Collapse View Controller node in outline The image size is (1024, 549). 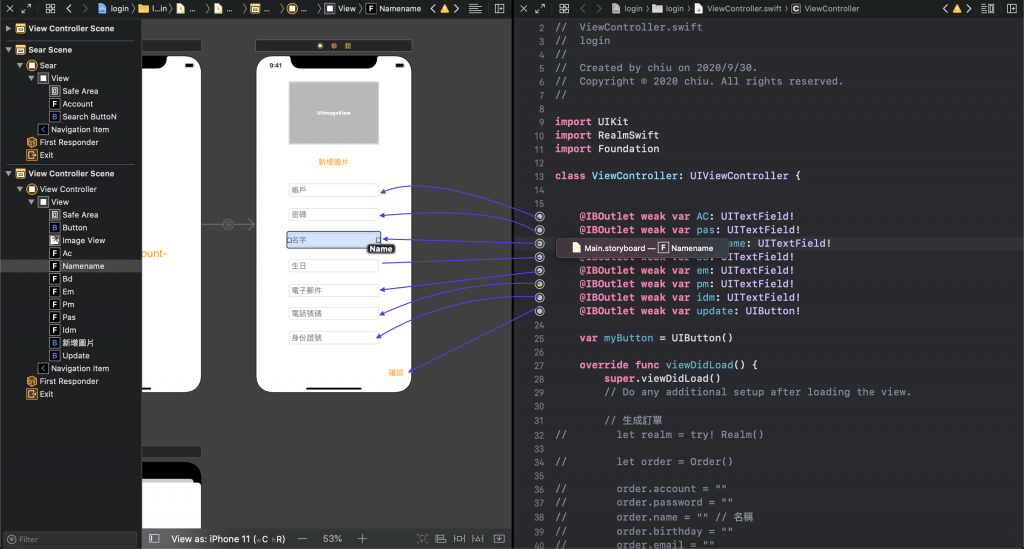[x=20, y=189]
